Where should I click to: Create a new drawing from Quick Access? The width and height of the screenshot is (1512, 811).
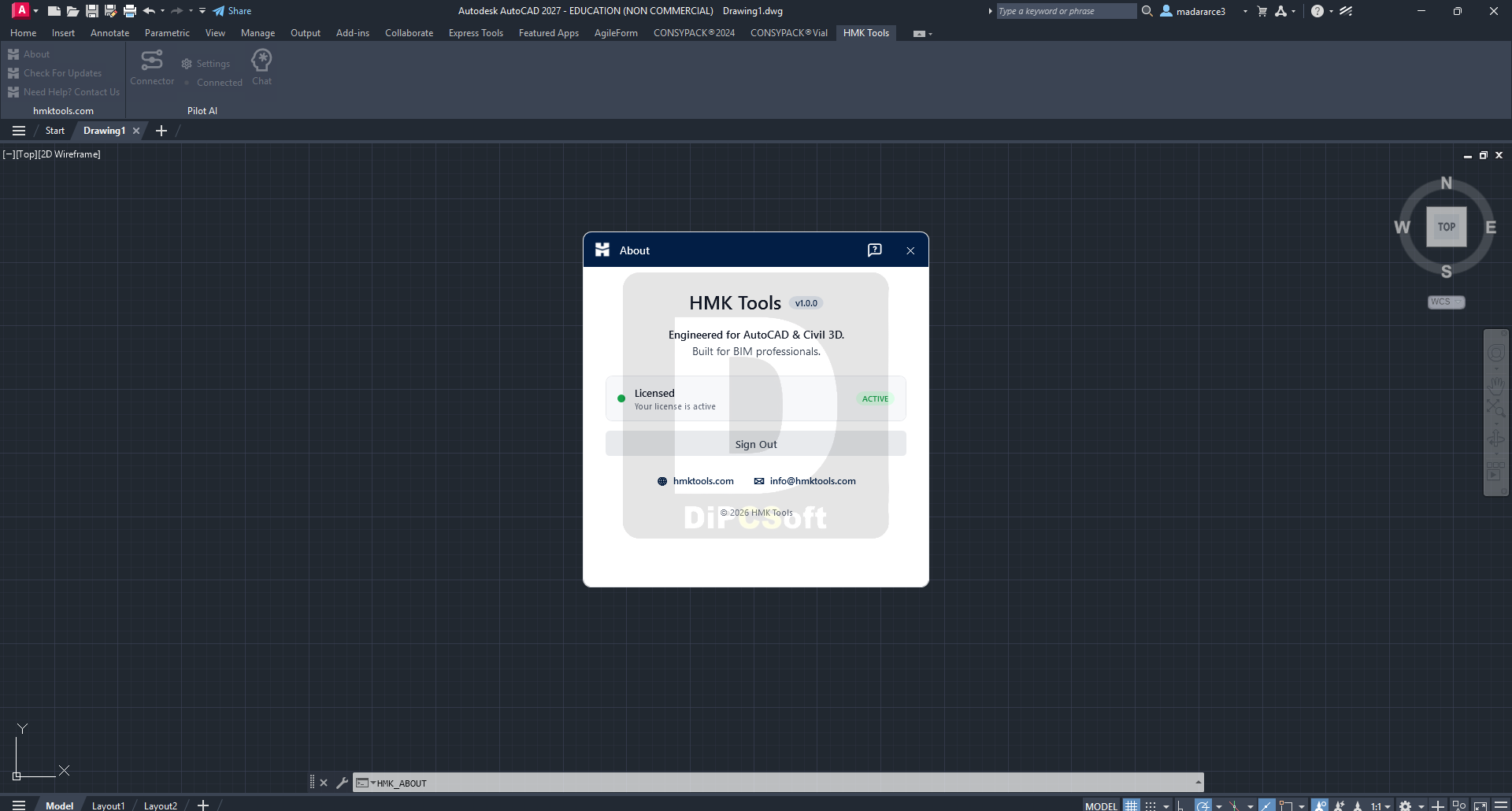coord(54,11)
